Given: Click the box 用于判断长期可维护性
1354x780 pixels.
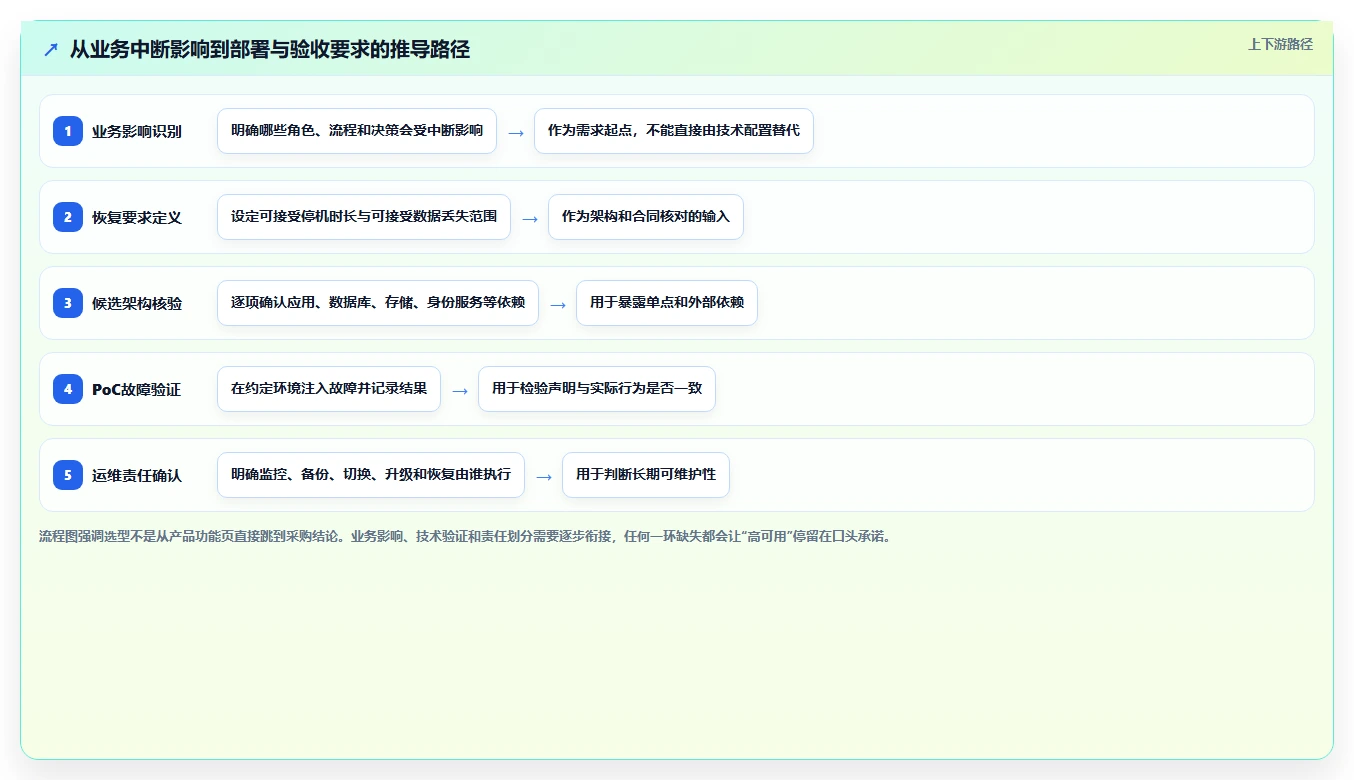Looking at the screenshot, I should pos(646,475).
